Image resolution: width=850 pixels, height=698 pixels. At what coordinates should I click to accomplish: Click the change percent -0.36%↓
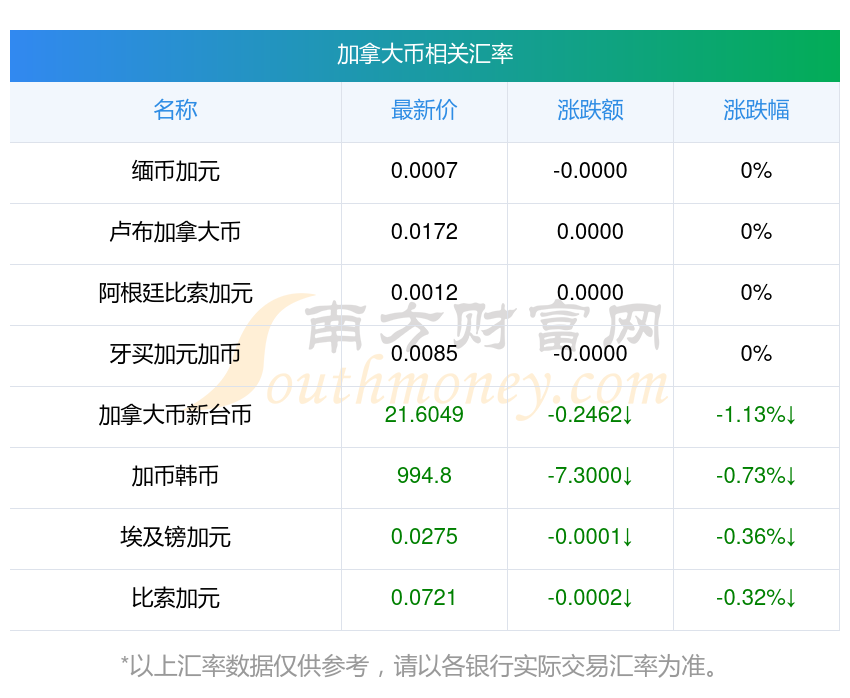coord(756,537)
